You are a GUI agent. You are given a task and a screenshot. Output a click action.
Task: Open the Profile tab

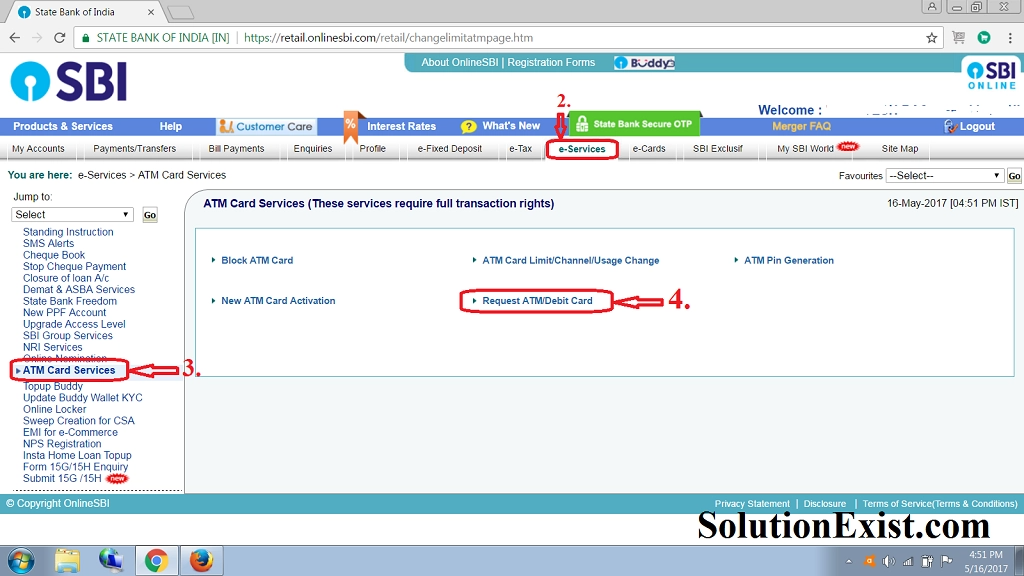click(x=372, y=149)
